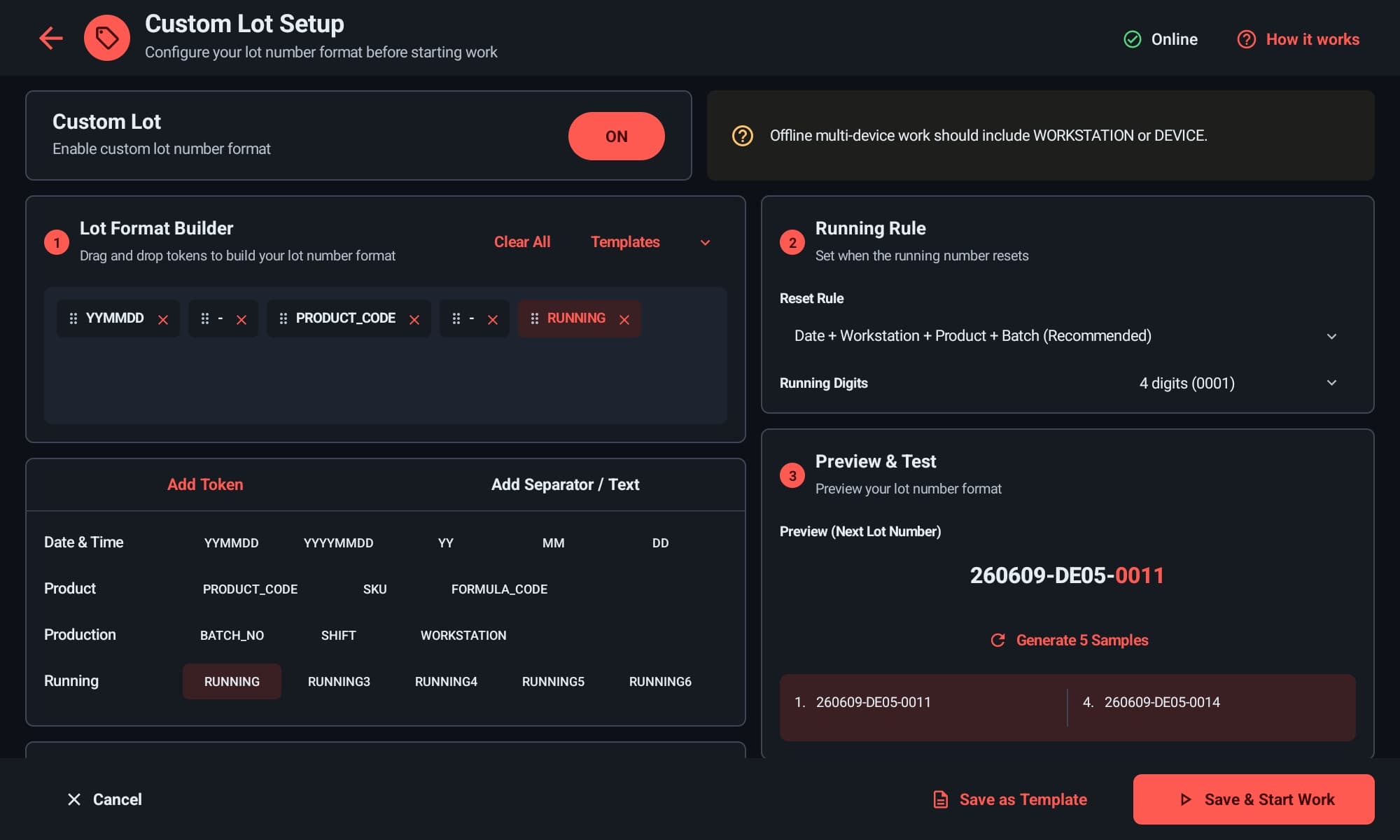Click Save & Start Work
The width and height of the screenshot is (1400, 840).
(x=1254, y=799)
